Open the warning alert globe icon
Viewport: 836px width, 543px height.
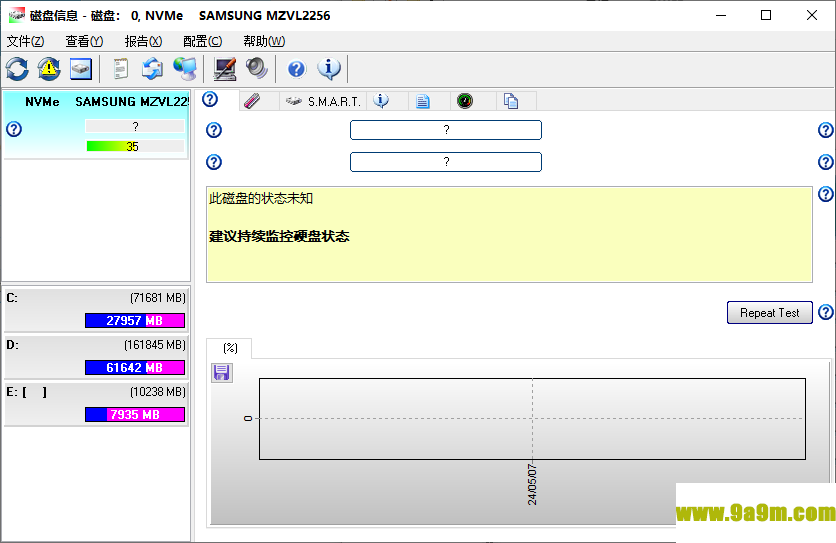[49, 69]
